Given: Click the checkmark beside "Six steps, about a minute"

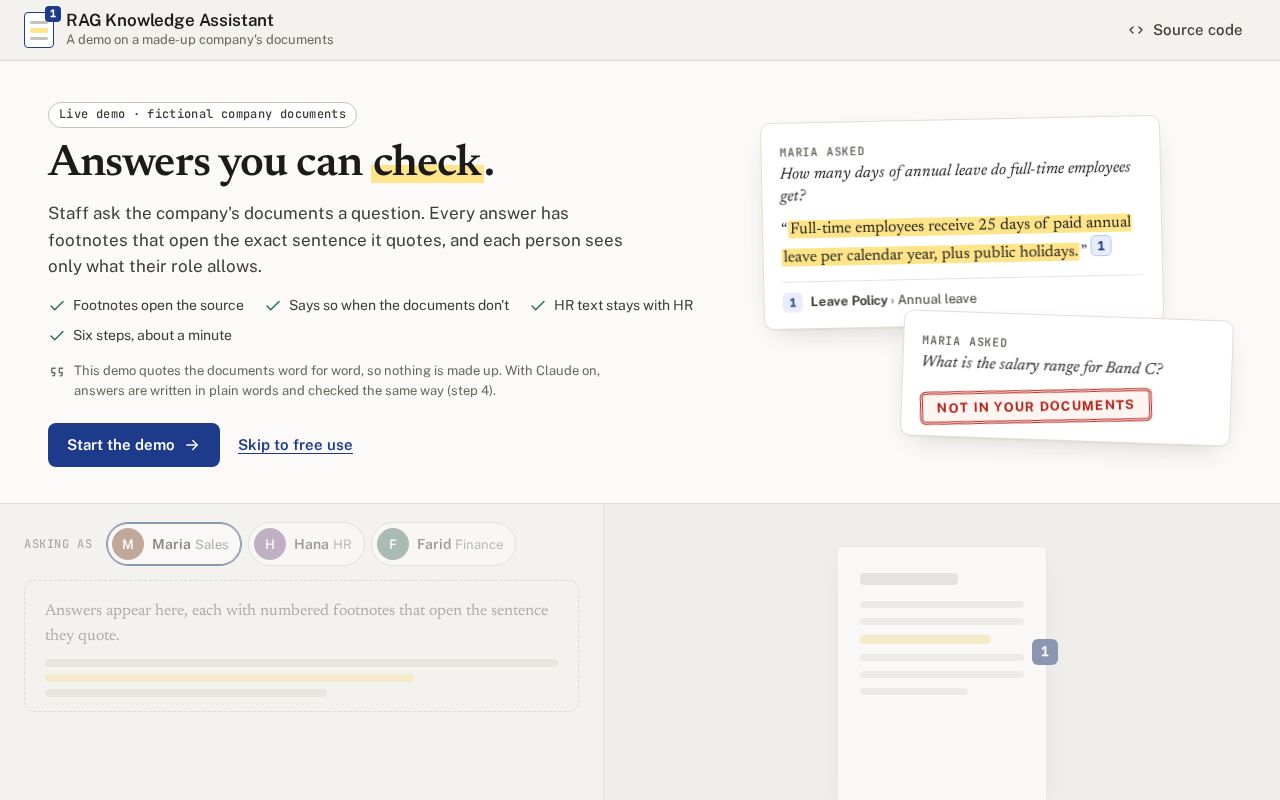Looking at the screenshot, I should (57, 335).
